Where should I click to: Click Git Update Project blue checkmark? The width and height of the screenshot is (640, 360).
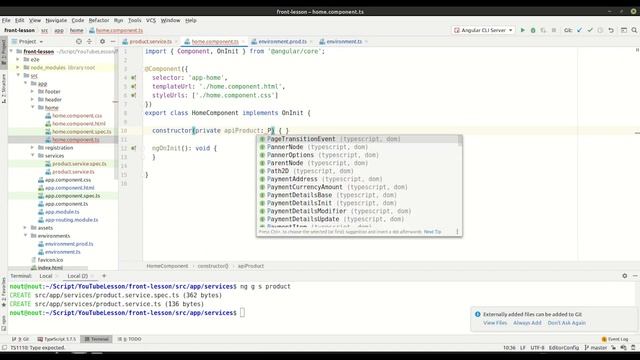pos(580,30)
